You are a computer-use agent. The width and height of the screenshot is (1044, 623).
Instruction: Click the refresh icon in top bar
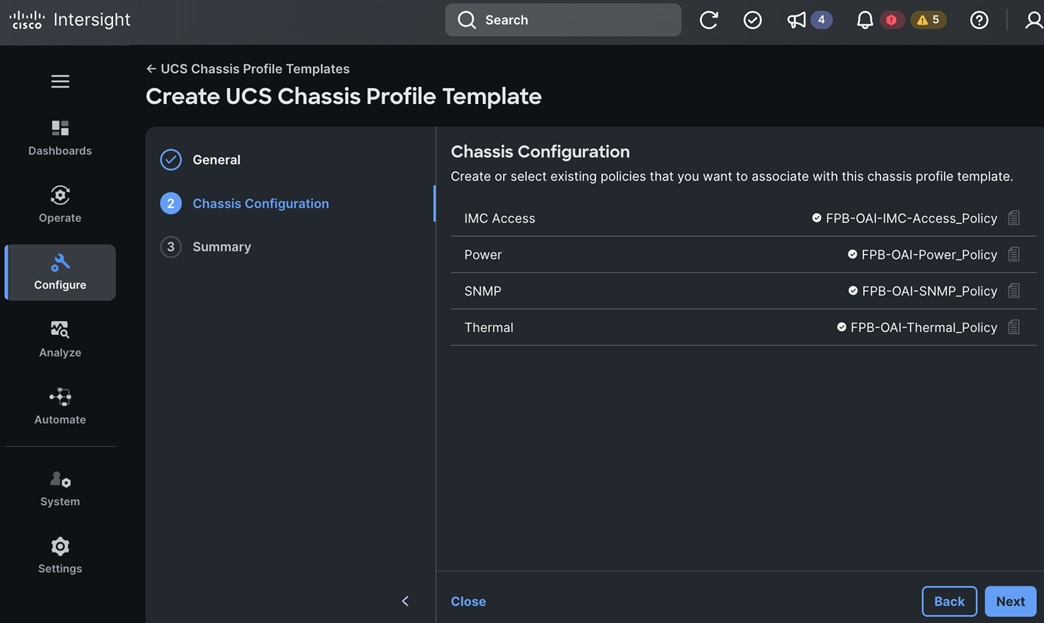(708, 20)
